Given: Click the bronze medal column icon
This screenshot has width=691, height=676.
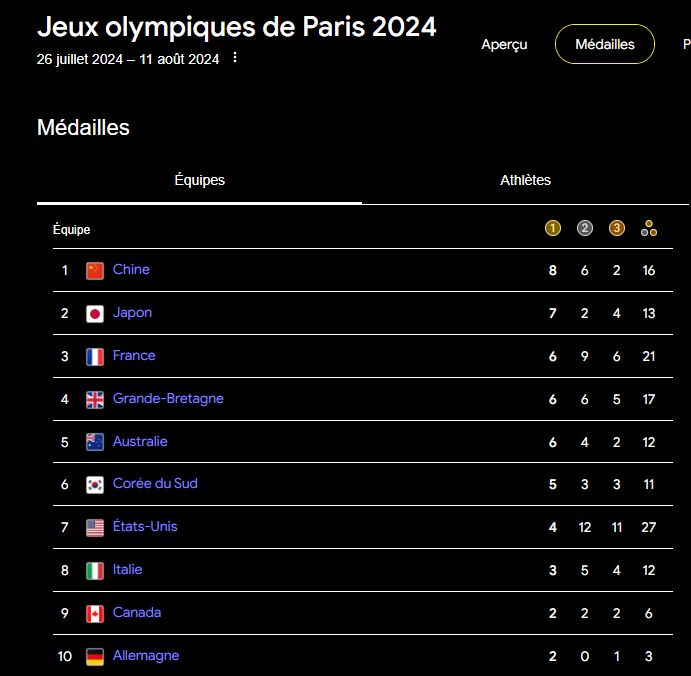Looking at the screenshot, I should 617,228.
